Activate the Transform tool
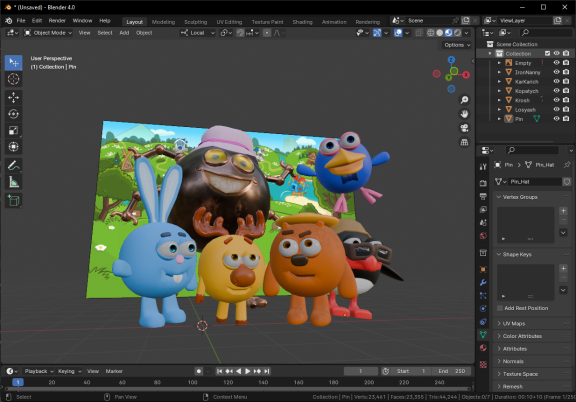Image resolution: width=576 pixels, height=402 pixels. coord(14,147)
